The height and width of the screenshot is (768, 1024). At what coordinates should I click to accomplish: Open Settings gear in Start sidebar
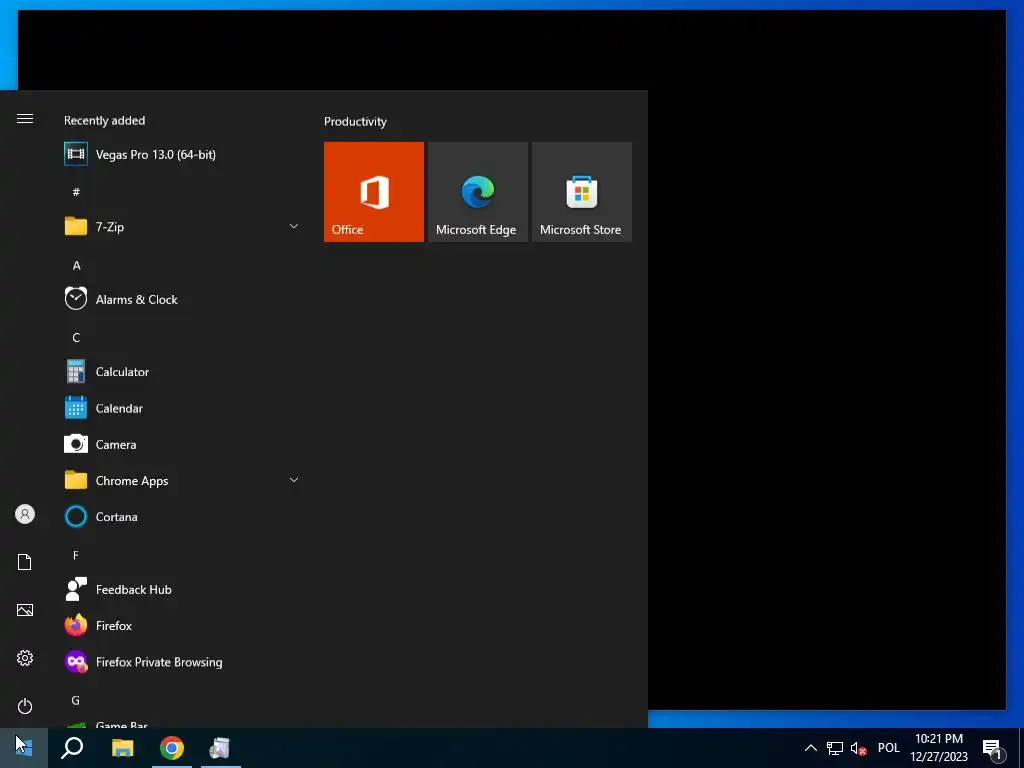[25, 658]
